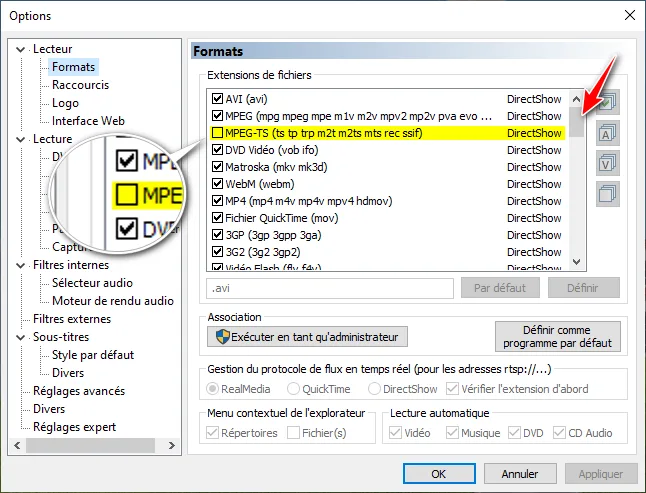646x493 pixels.
Task: Collapse the Sous-titres tree node
Action: point(20,337)
